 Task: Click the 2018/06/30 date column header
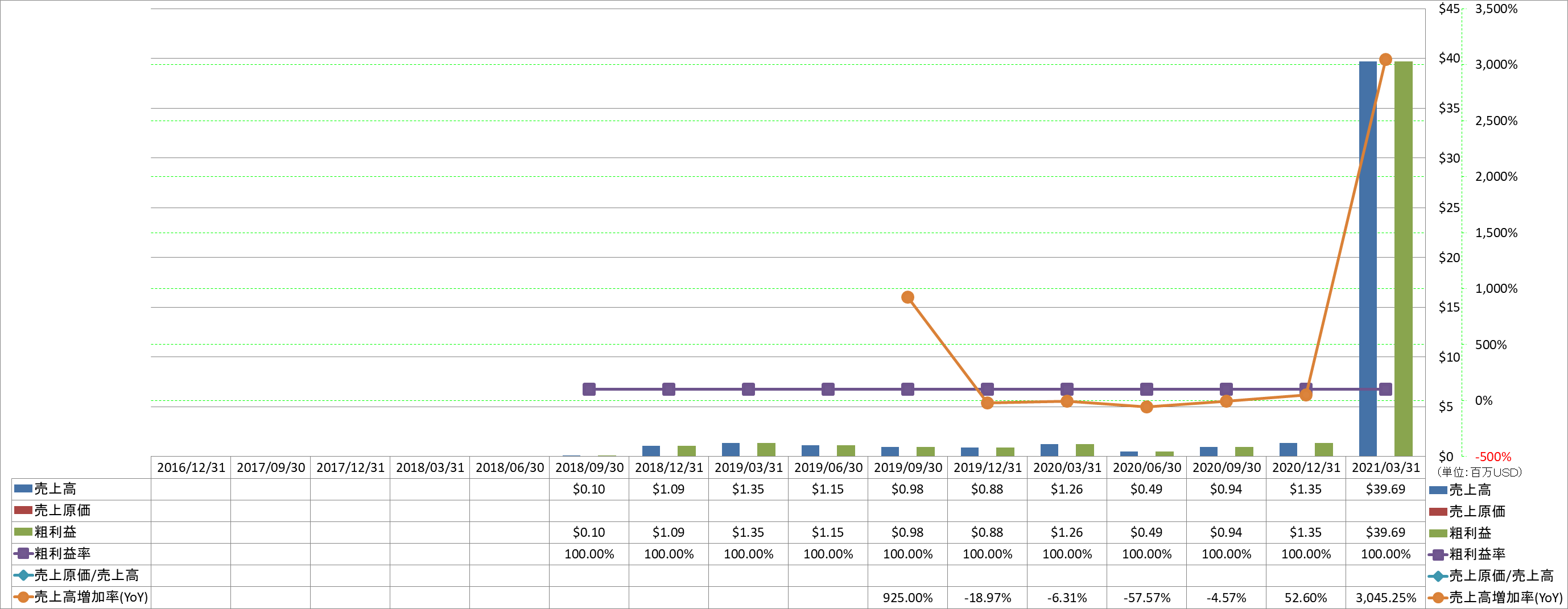click(509, 467)
